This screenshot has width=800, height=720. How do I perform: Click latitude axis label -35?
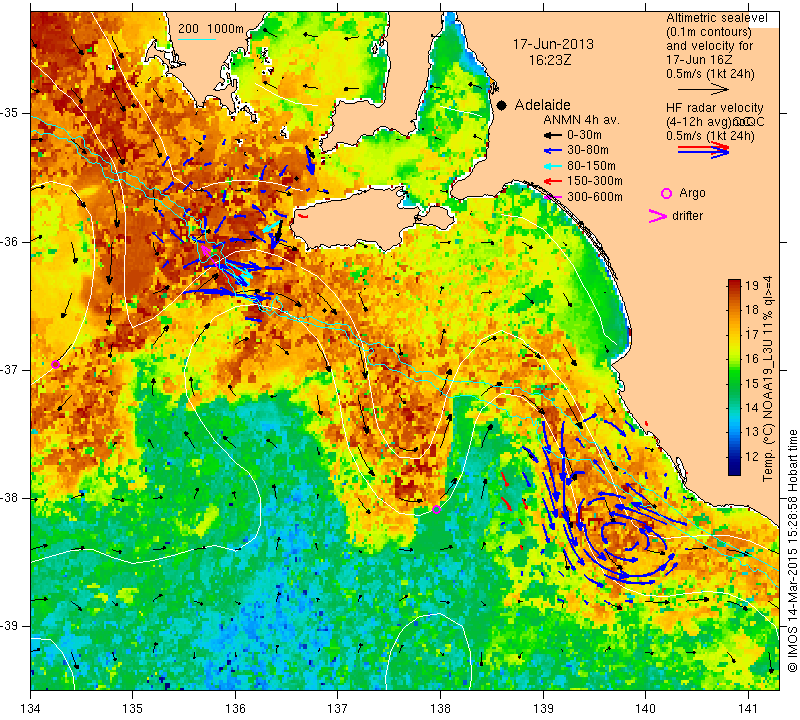click(9, 113)
